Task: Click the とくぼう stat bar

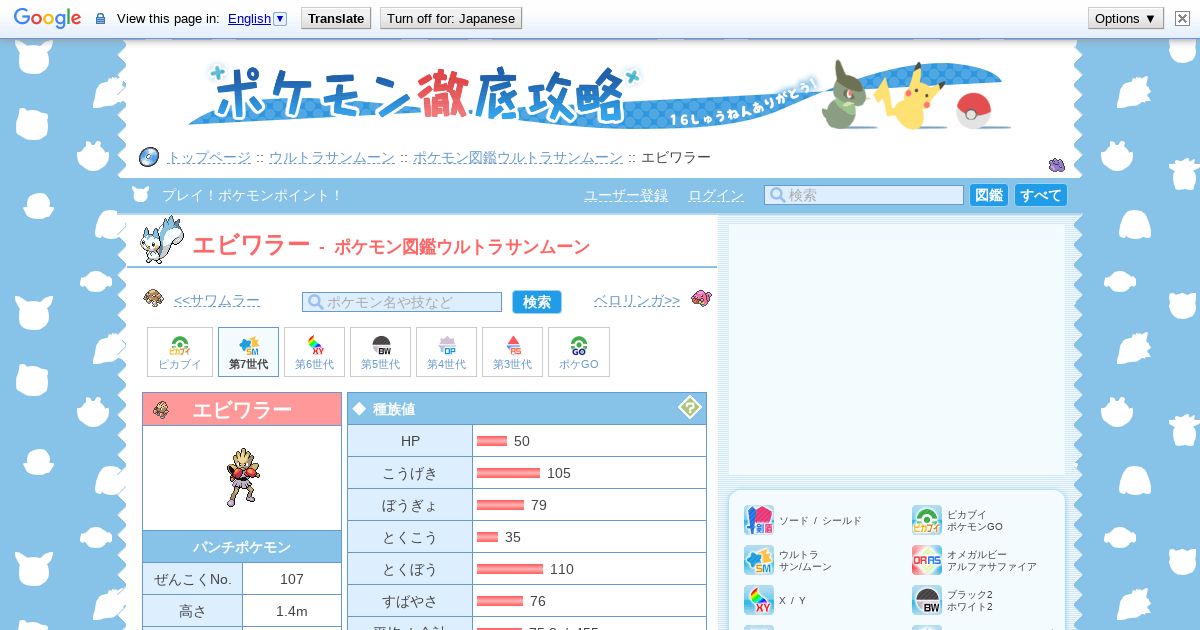Action: 510,569
